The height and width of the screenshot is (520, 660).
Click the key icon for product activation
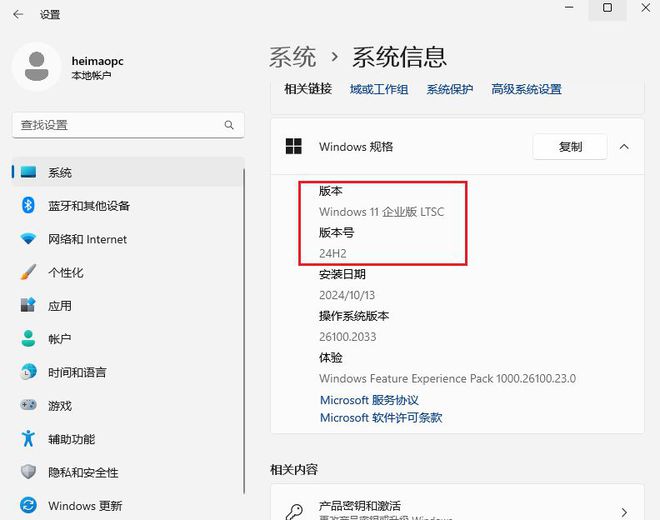[x=294, y=512]
